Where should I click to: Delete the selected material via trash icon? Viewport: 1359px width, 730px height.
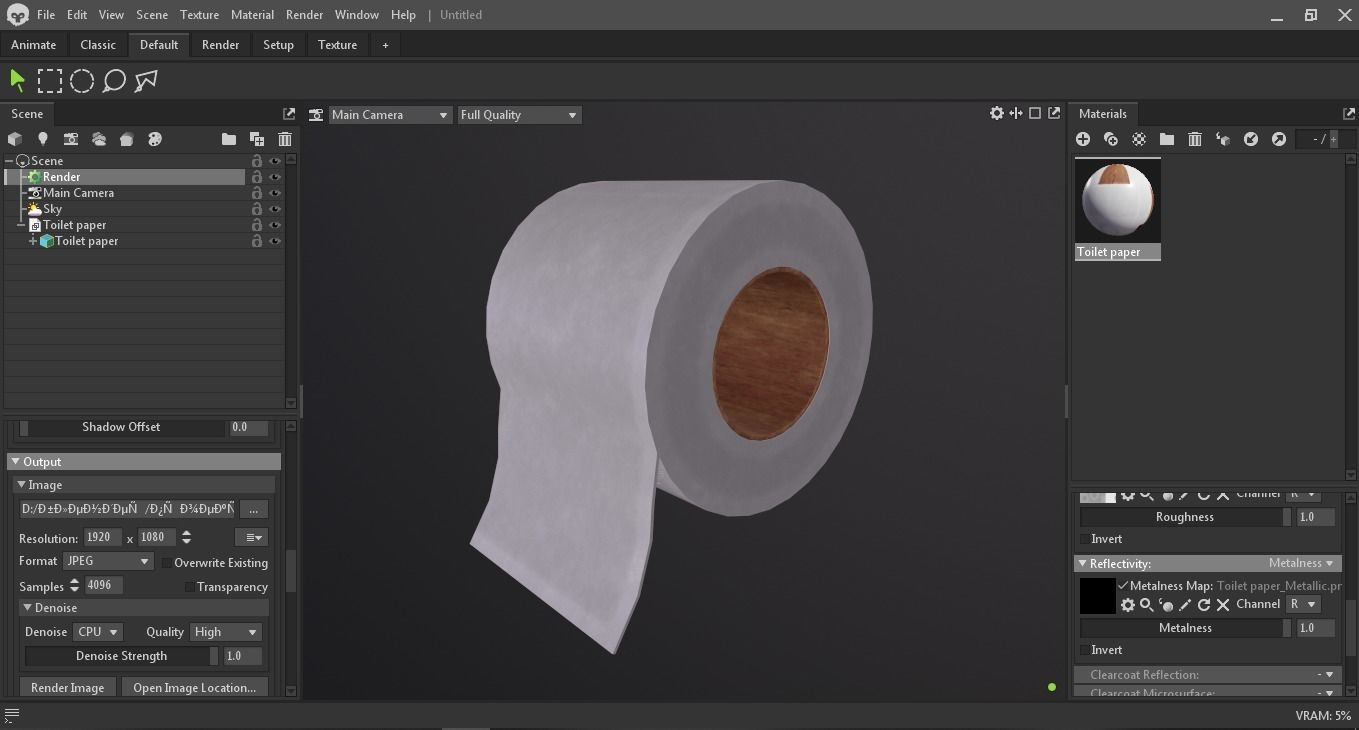tap(1194, 139)
